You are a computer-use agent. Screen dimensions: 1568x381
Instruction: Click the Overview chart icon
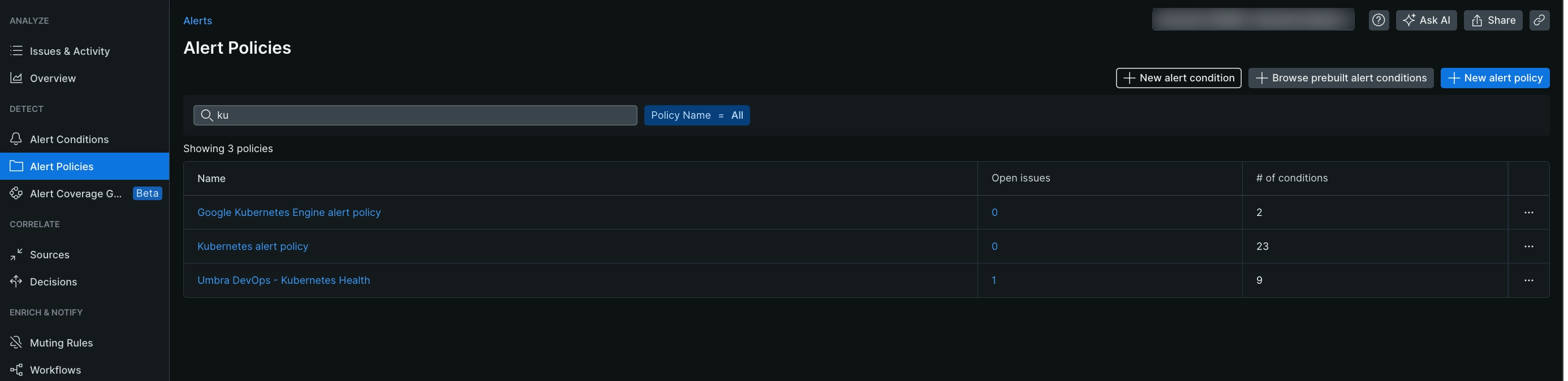coord(16,78)
